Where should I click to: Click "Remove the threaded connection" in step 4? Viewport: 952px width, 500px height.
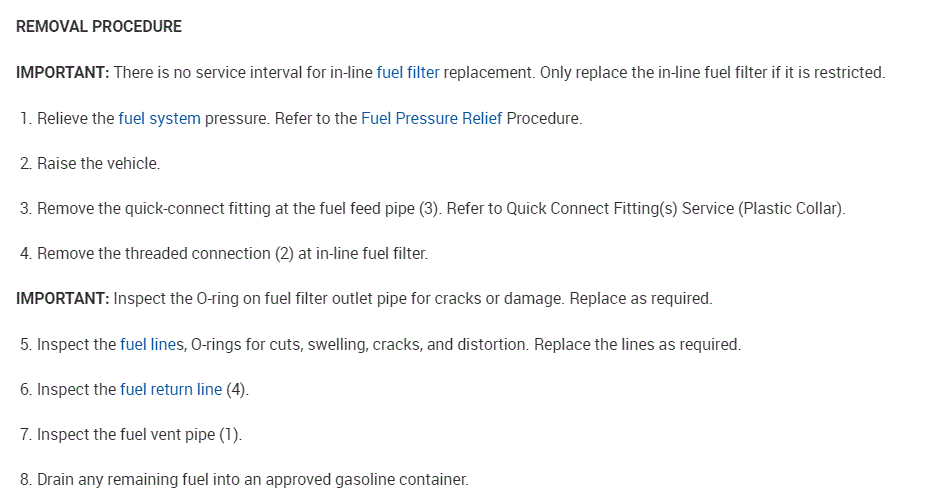coord(153,254)
